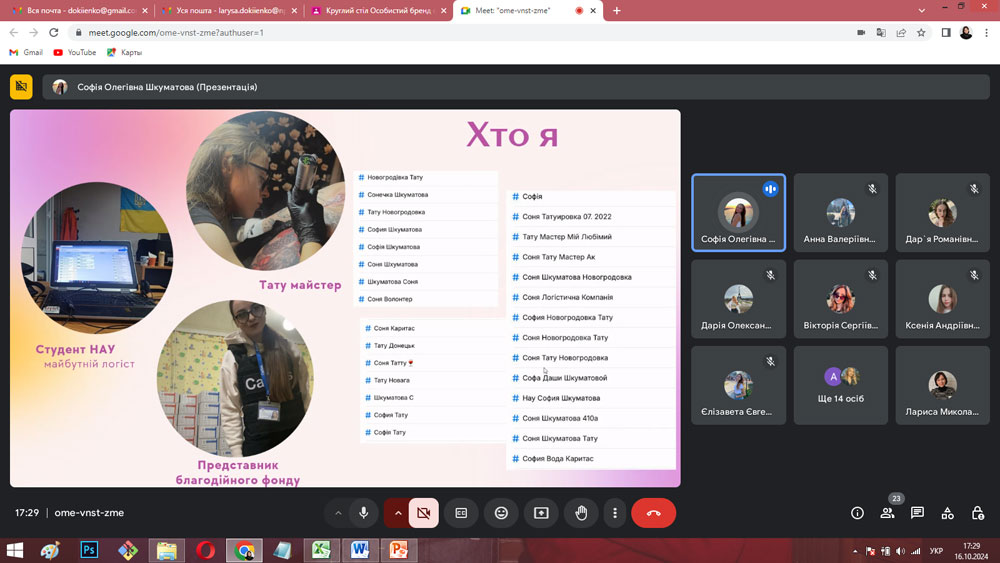Select the Ще 14 осіб participants tile

click(841, 385)
